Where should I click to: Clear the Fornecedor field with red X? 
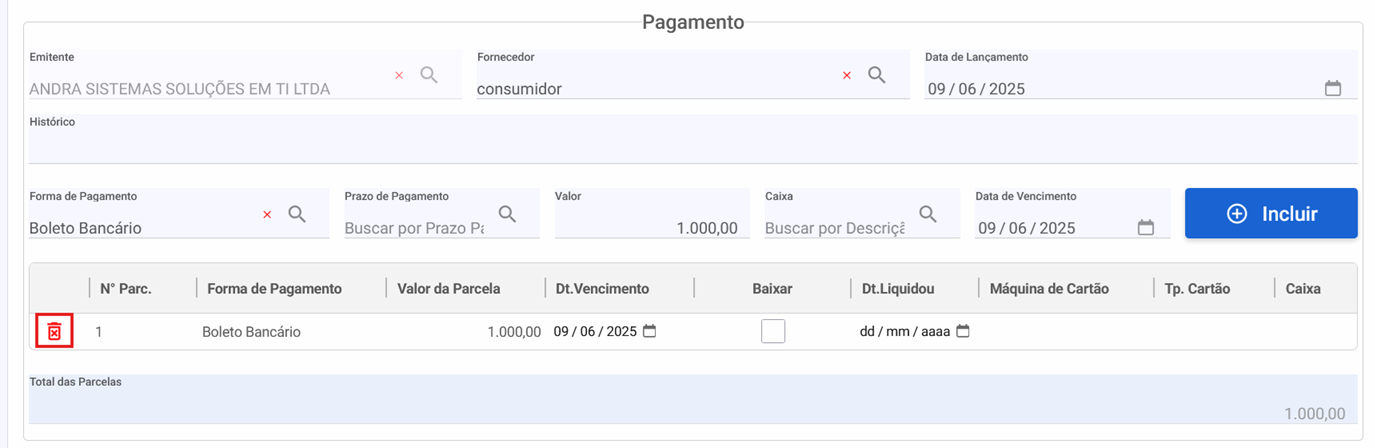[x=847, y=75]
